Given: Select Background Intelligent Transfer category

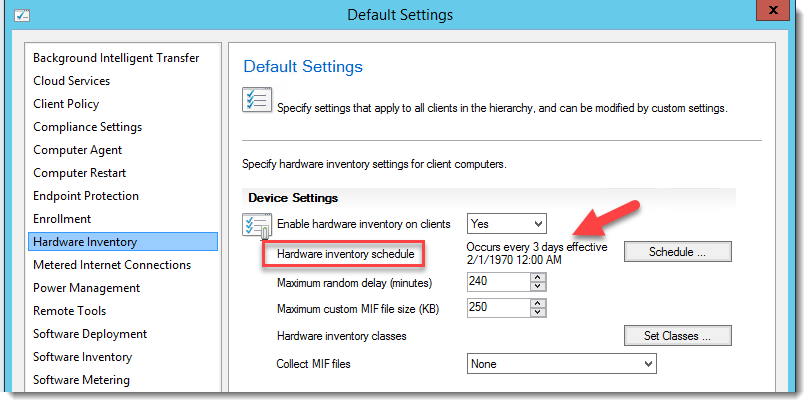Looking at the screenshot, I should click(116, 58).
